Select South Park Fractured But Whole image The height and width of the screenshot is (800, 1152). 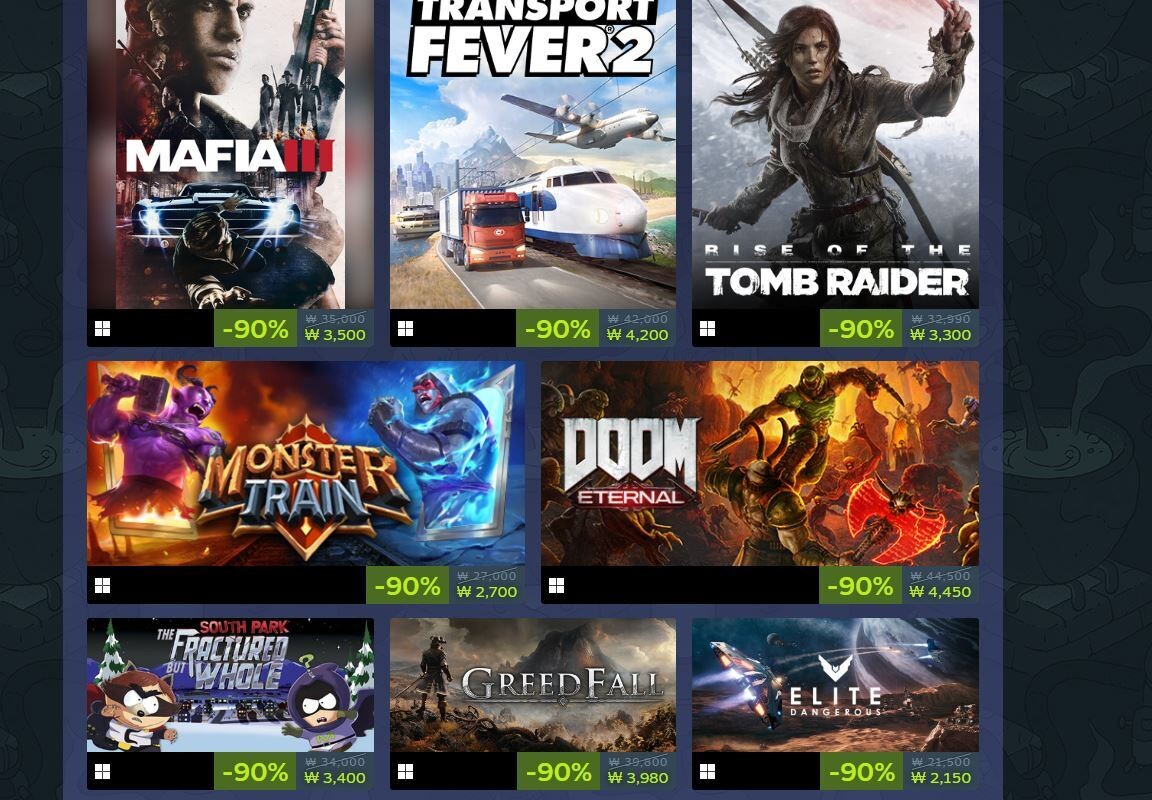click(x=230, y=685)
